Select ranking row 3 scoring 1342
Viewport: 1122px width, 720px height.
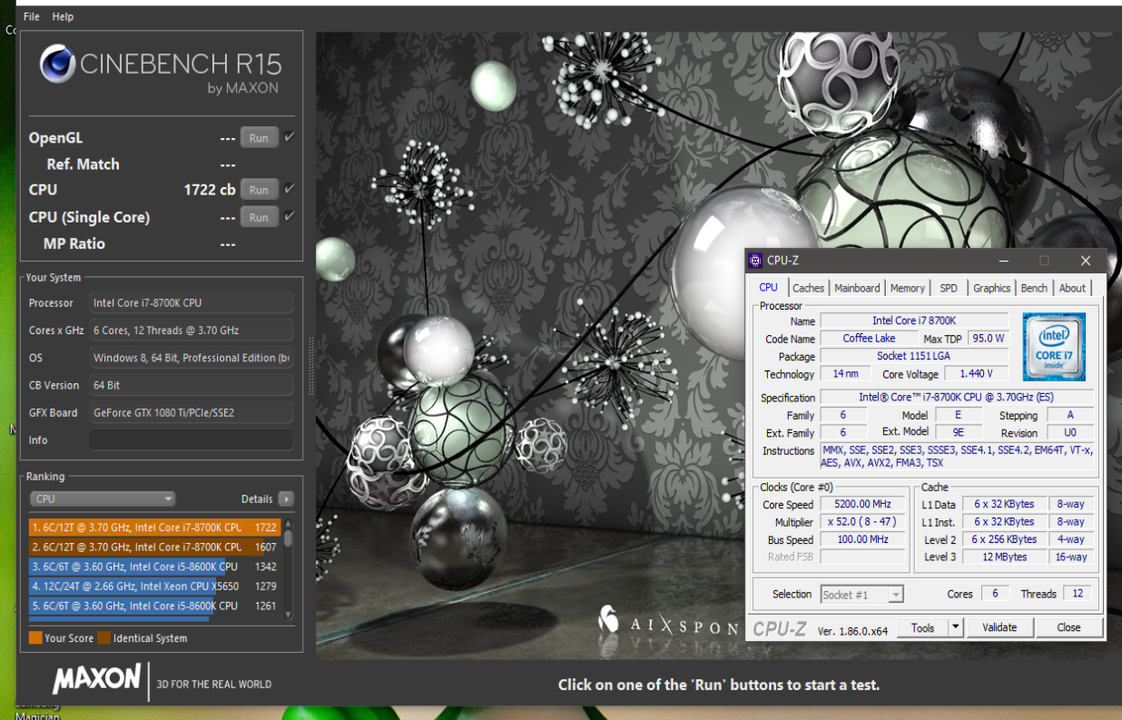[x=155, y=566]
